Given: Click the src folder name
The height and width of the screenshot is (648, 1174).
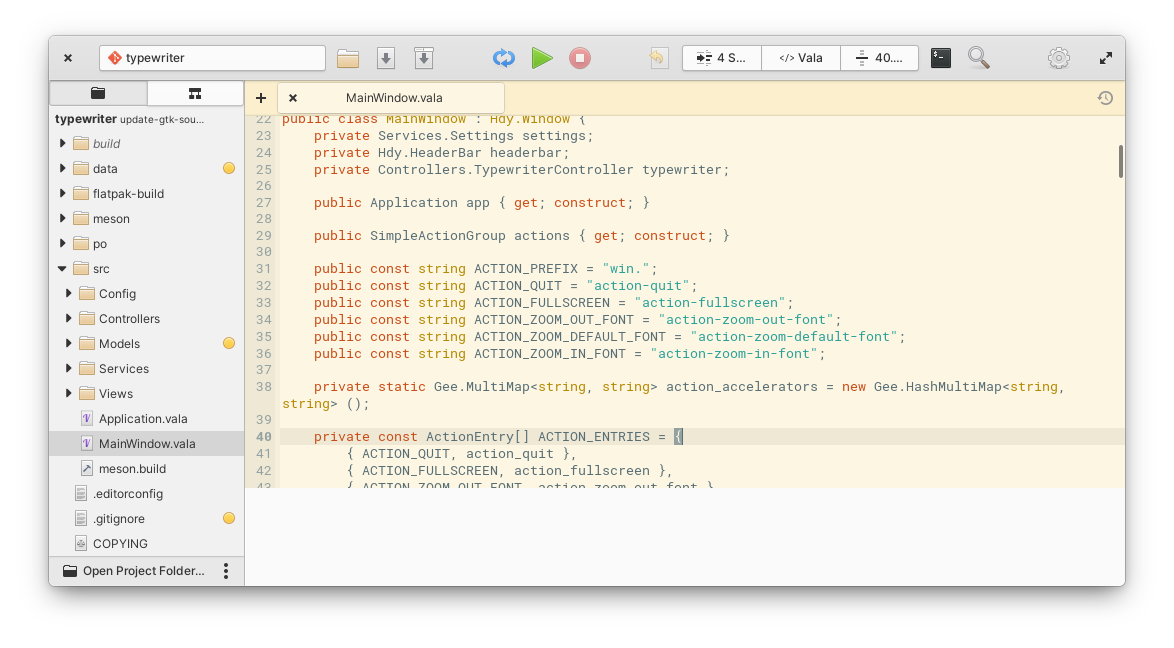Looking at the screenshot, I should [101, 269].
